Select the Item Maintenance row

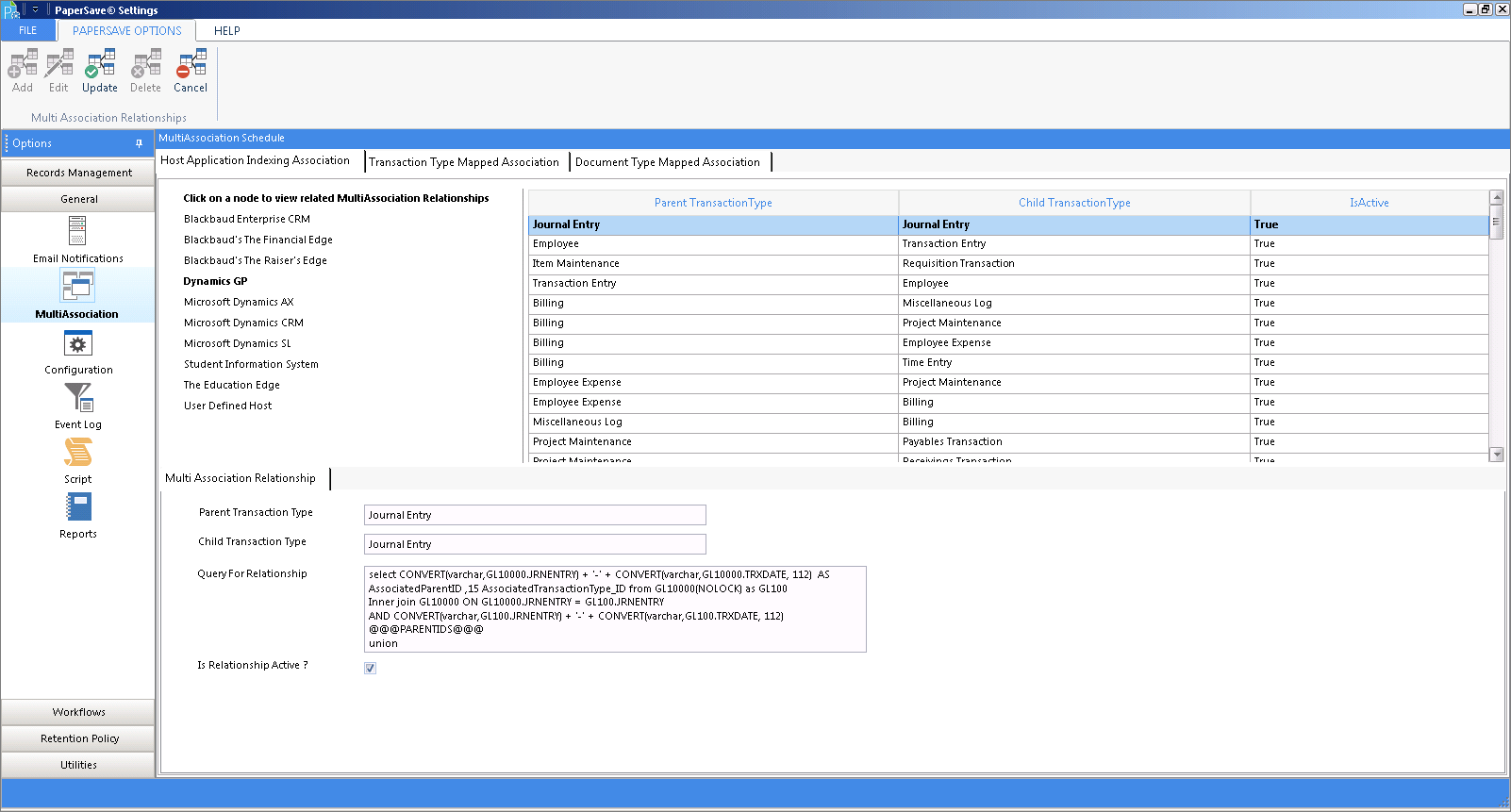1008,264
